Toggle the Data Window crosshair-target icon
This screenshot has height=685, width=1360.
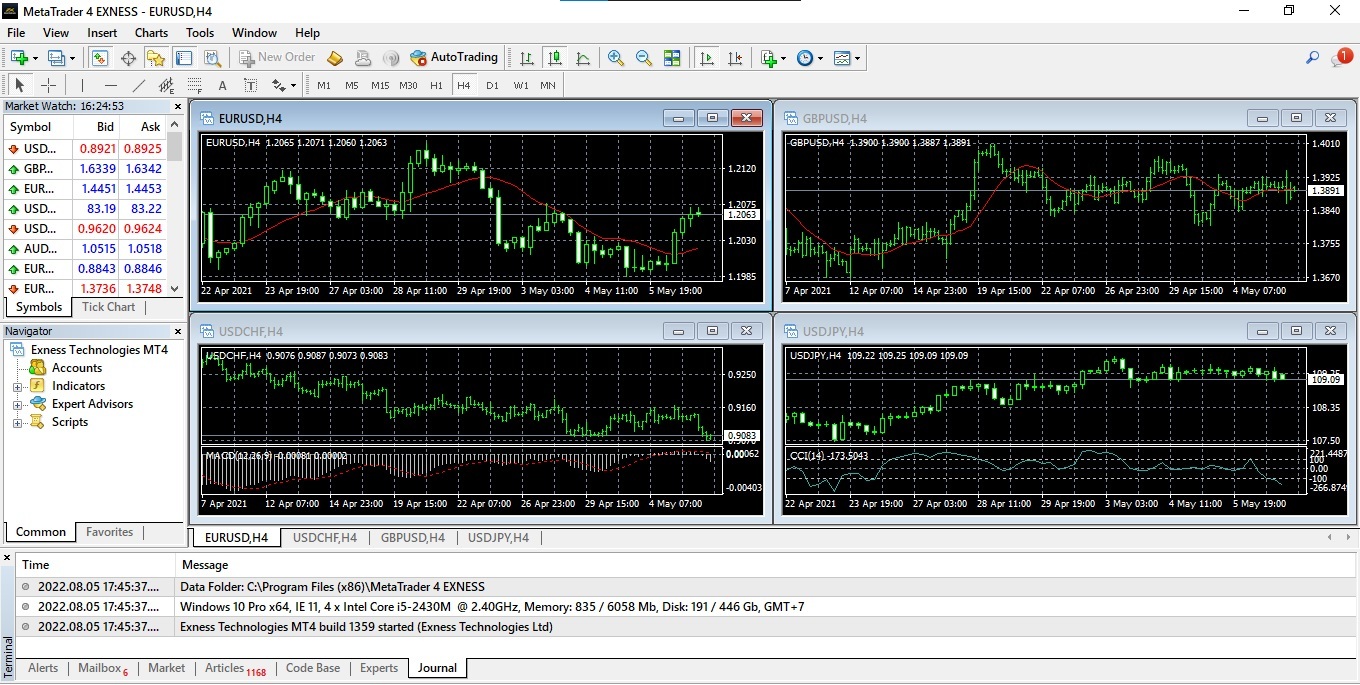point(128,58)
